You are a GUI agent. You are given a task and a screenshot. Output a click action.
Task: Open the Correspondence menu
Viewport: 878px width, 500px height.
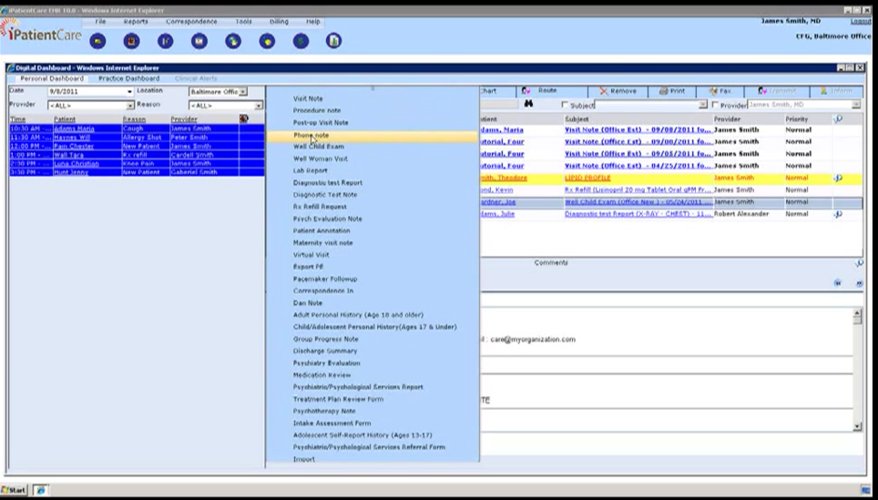[193, 20]
